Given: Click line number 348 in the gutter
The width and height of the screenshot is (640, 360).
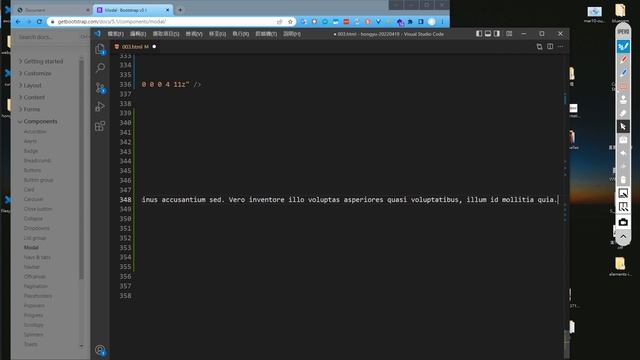Looking at the screenshot, I should tap(126, 200).
